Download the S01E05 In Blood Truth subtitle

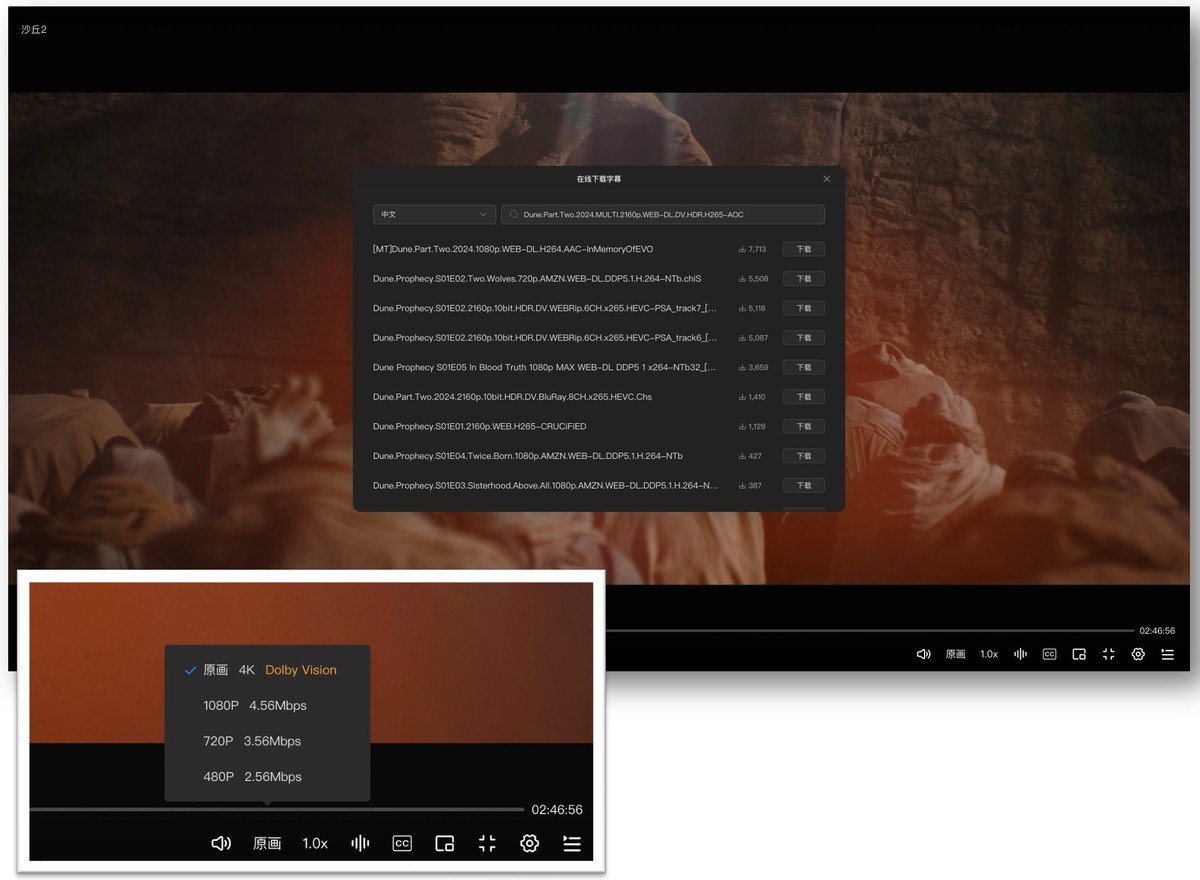[x=803, y=367]
